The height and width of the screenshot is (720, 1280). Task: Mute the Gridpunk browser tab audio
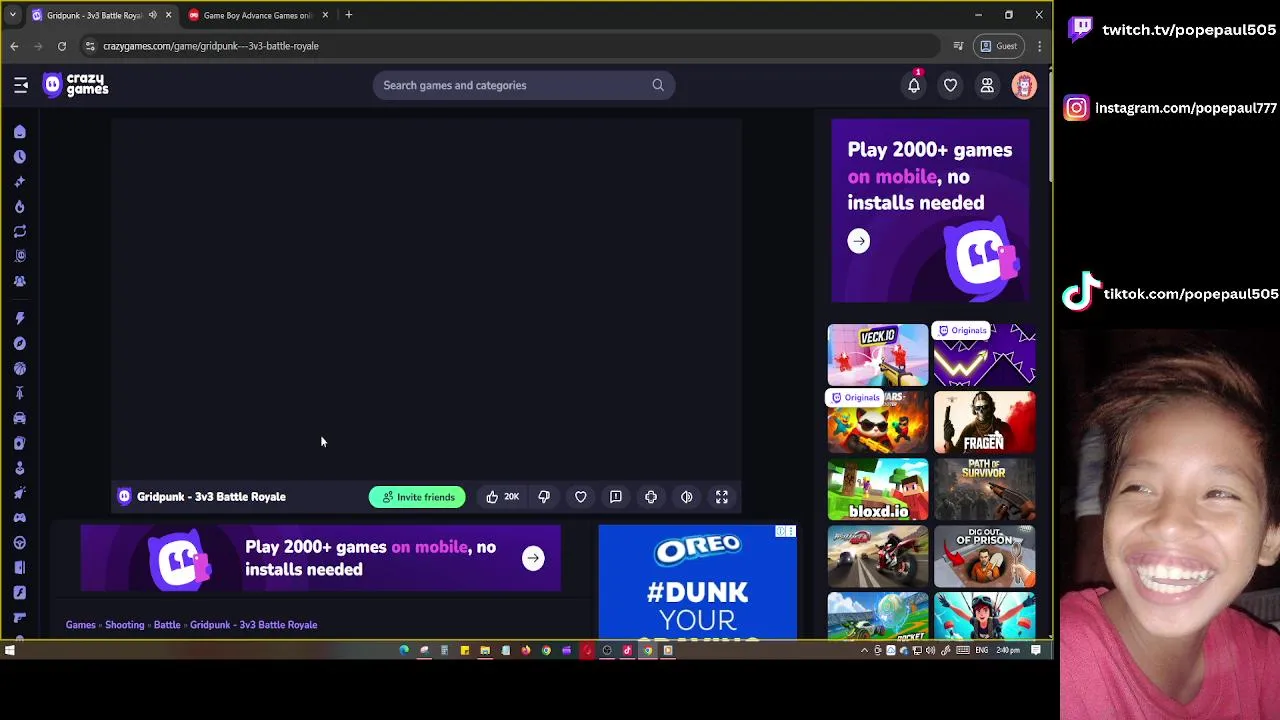152,15
